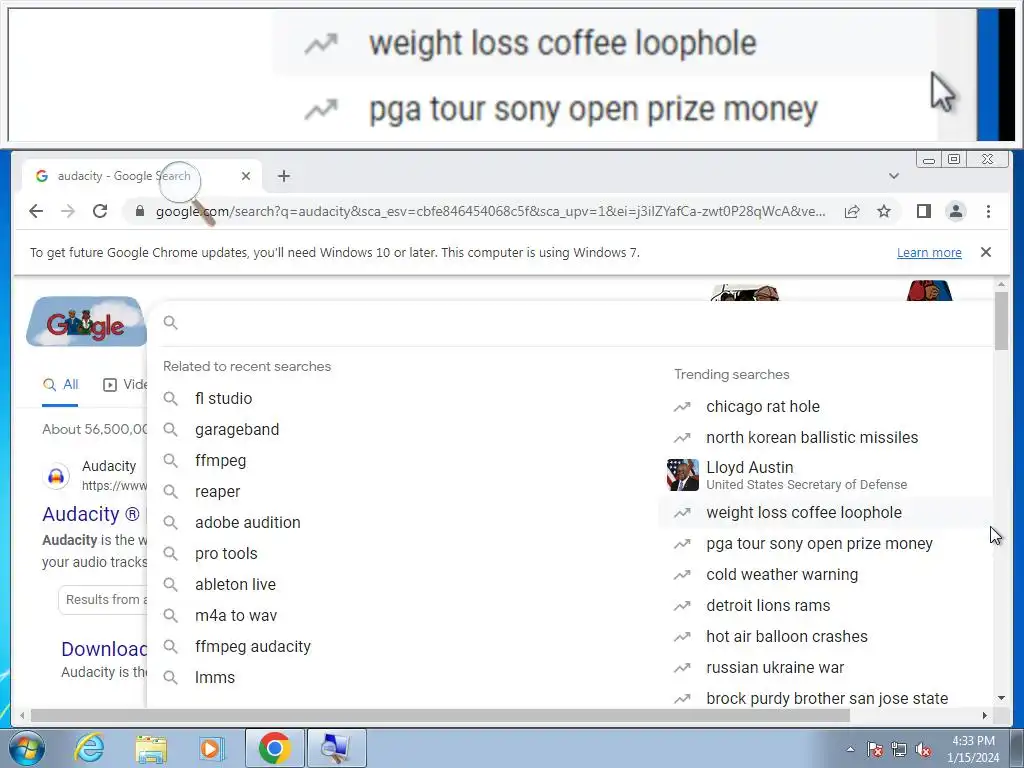Select the All results tab
1024x768 pixels.
[x=60, y=385]
